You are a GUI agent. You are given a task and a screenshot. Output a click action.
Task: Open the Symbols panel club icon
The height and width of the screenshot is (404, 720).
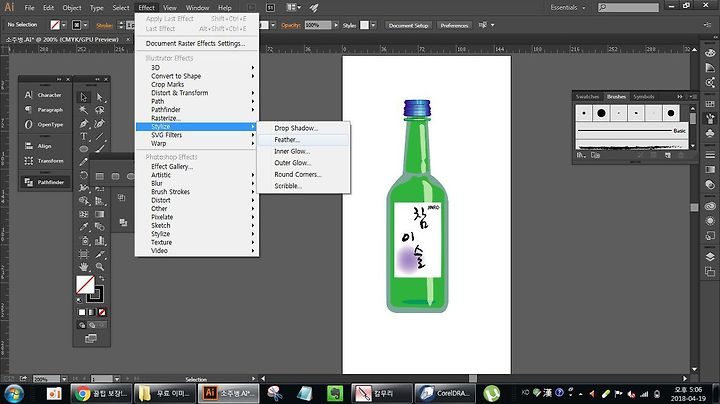pyautogui.click(x=710, y=134)
